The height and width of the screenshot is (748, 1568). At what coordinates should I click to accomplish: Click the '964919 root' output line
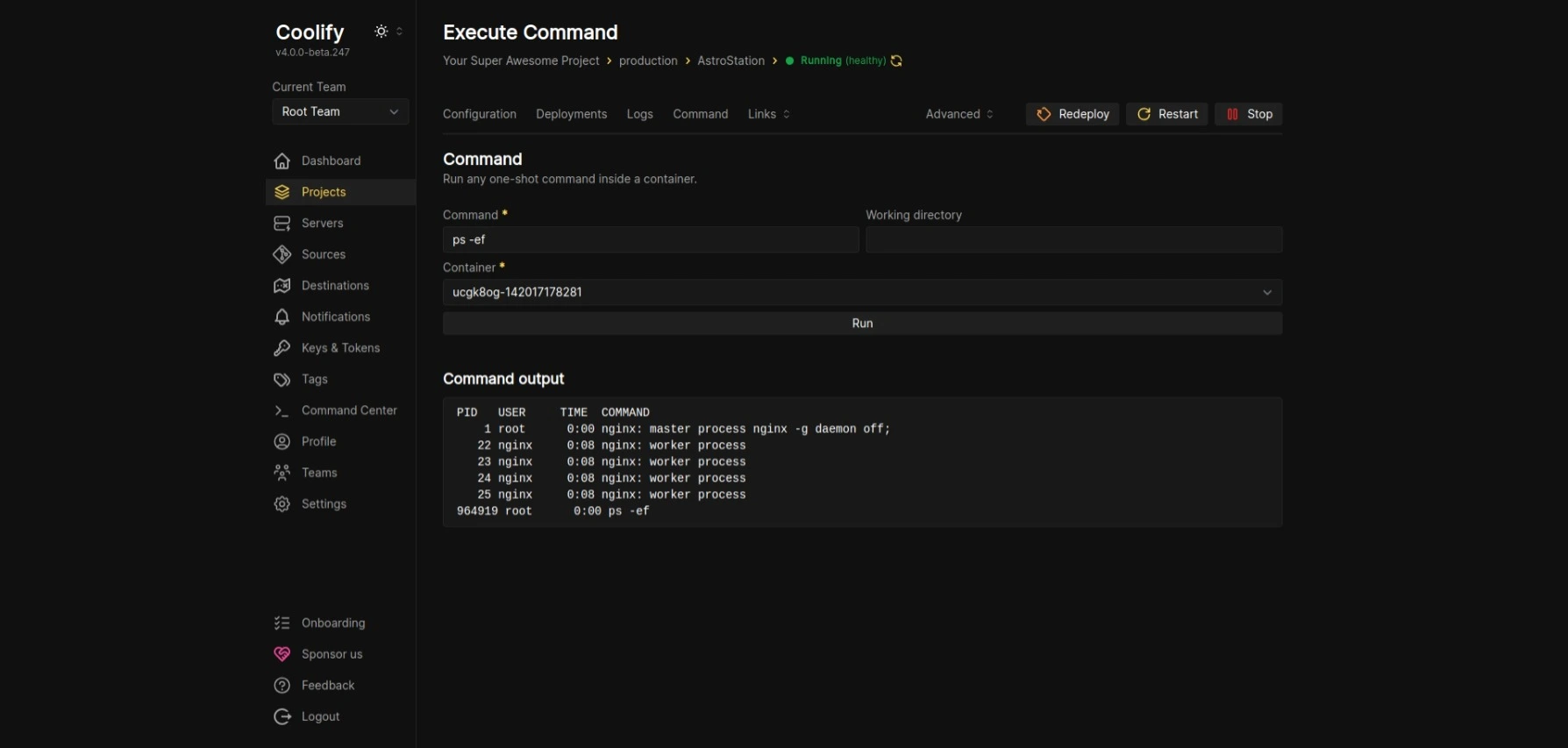tap(552, 511)
